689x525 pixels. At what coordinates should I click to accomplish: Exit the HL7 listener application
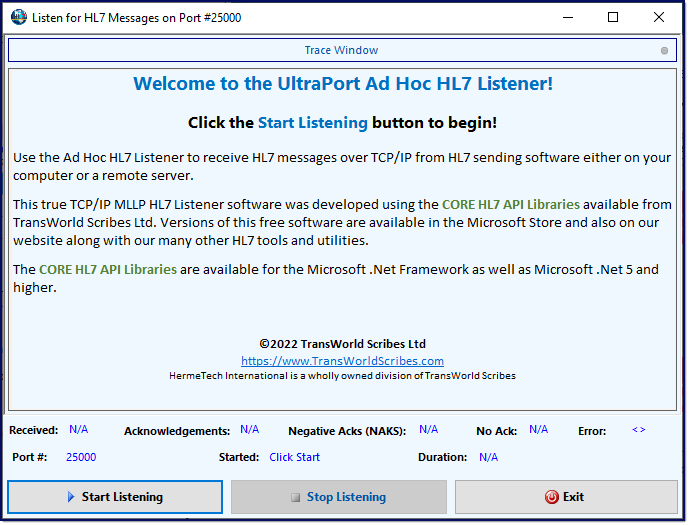pos(566,497)
